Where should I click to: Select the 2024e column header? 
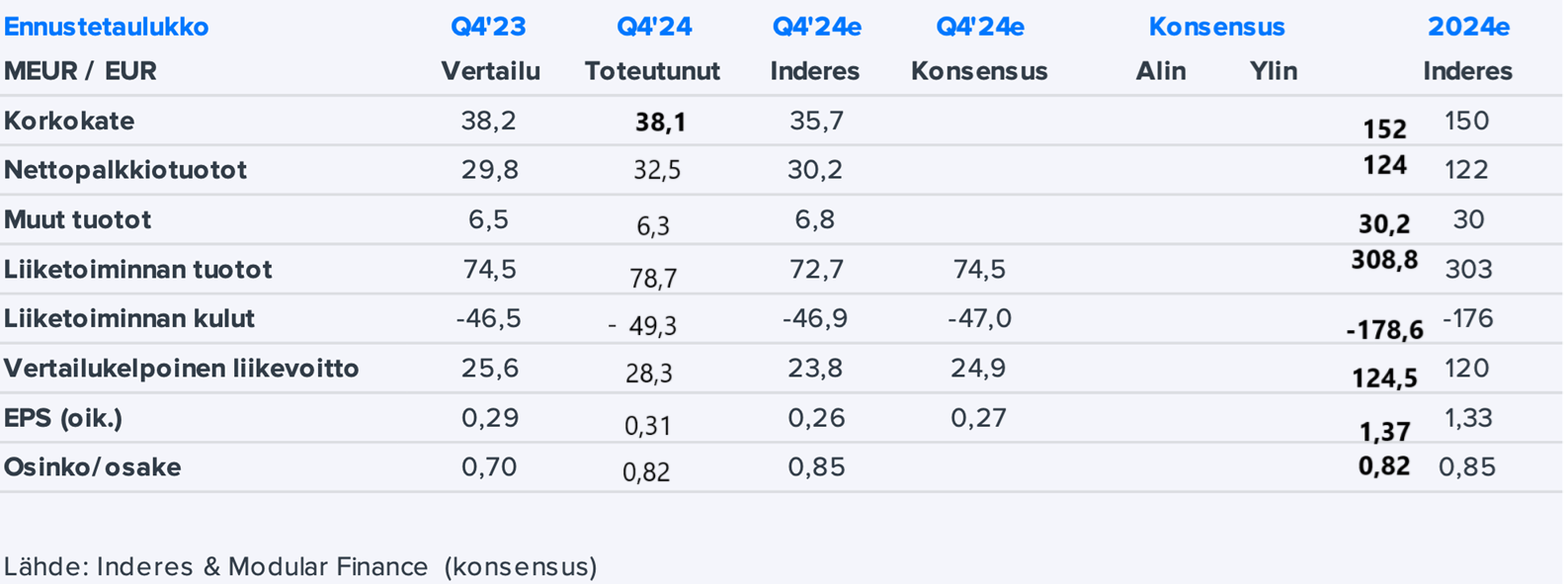click(x=1468, y=27)
